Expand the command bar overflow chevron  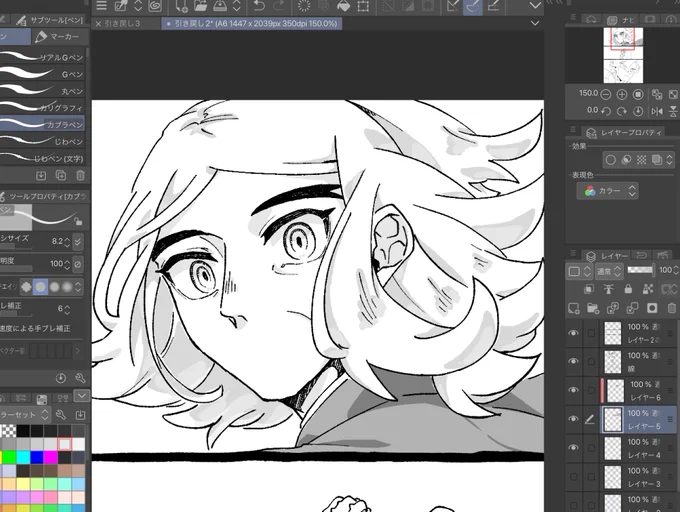(x=535, y=6)
